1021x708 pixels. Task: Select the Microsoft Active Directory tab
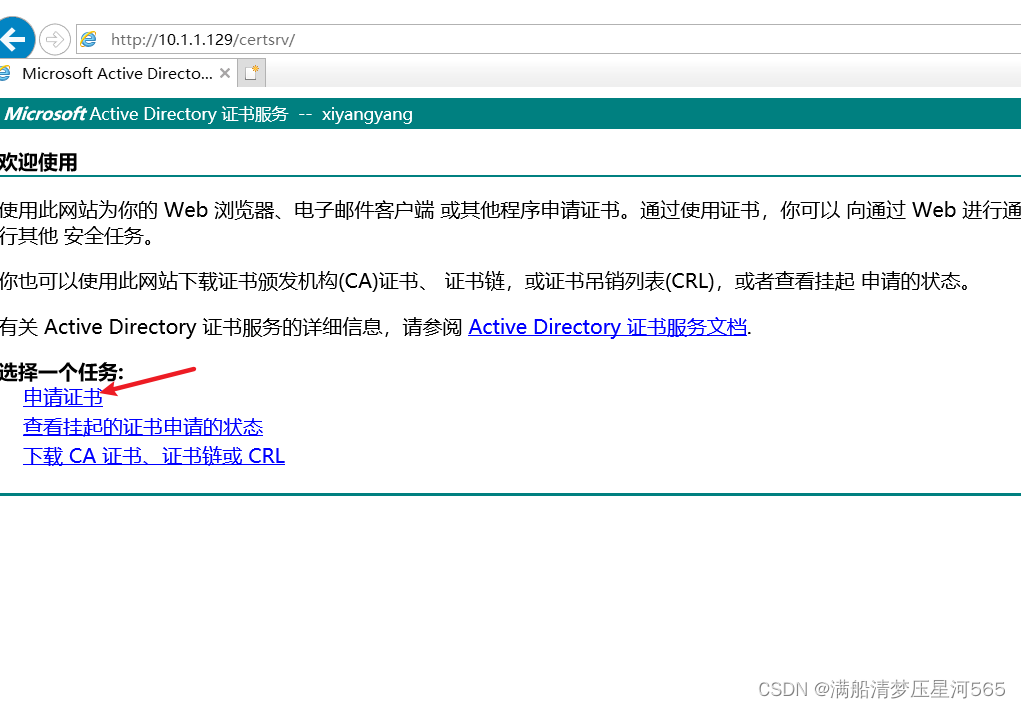[116, 74]
